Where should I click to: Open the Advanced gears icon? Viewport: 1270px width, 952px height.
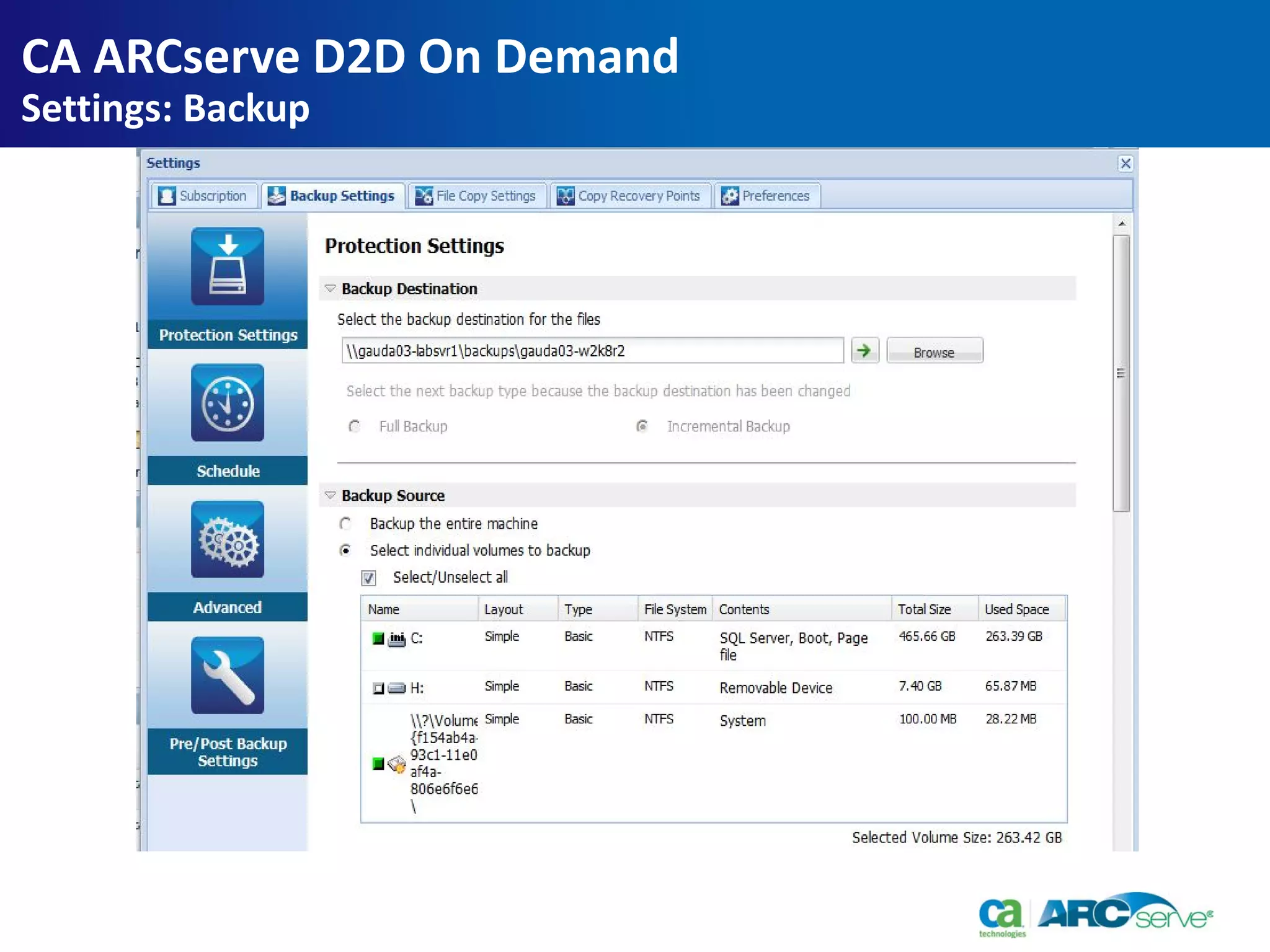(x=228, y=539)
